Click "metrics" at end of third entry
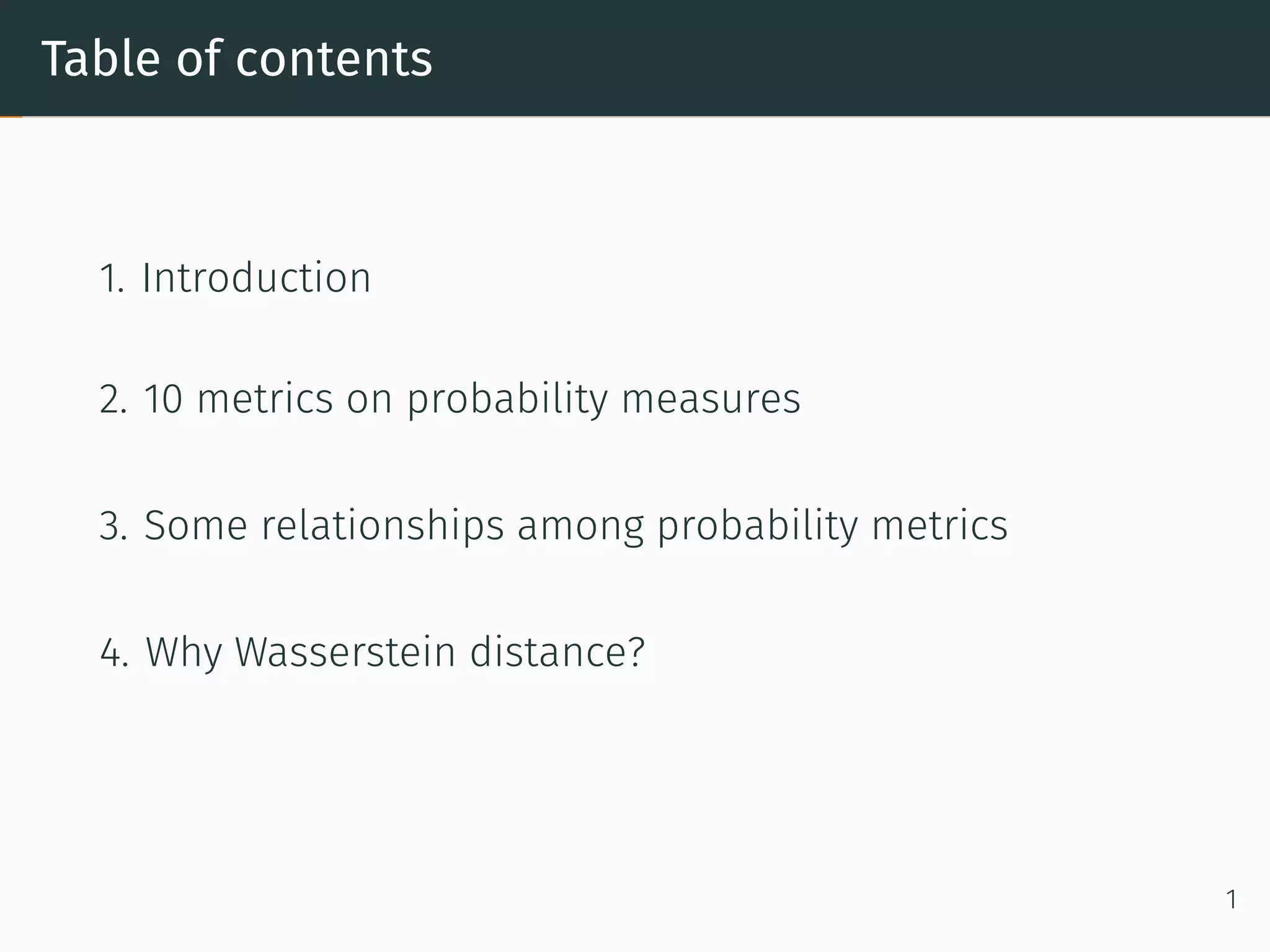The image size is (1270, 952). coord(939,526)
